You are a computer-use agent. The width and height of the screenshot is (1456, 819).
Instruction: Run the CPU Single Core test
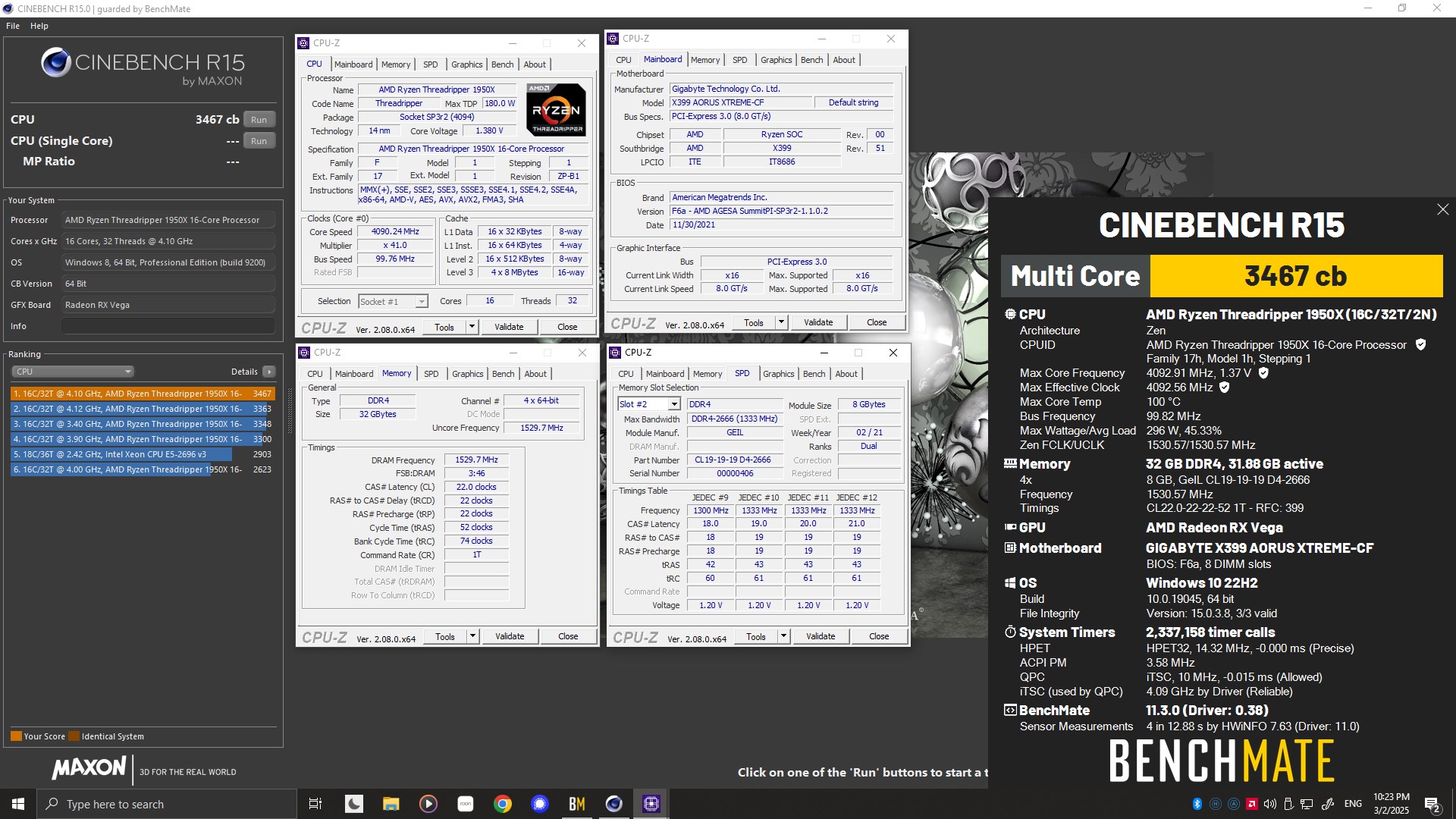click(259, 141)
